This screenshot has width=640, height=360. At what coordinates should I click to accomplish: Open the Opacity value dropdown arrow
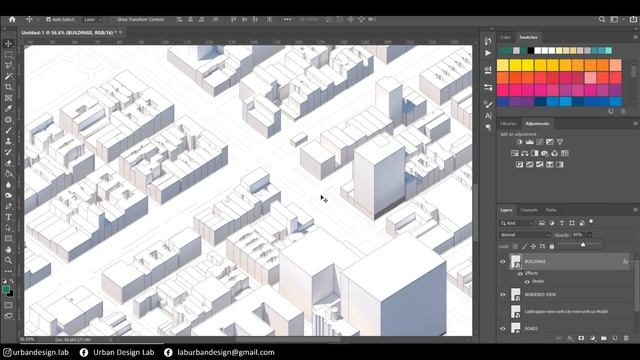pyautogui.click(x=589, y=235)
